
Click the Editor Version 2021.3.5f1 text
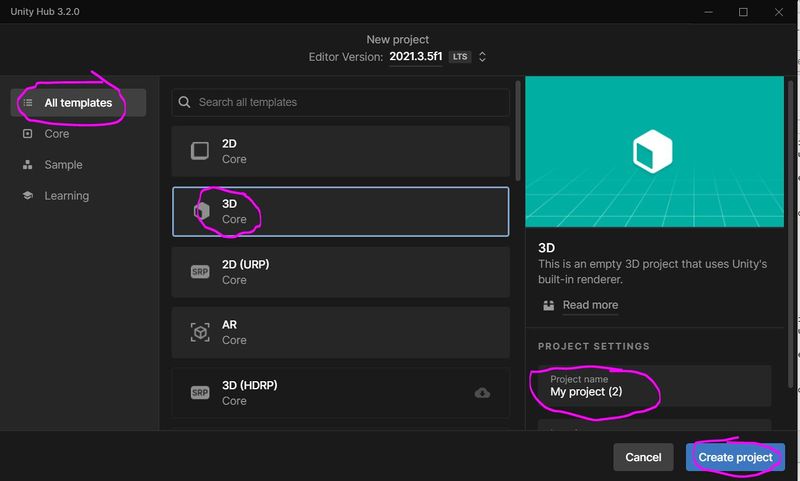click(416, 57)
